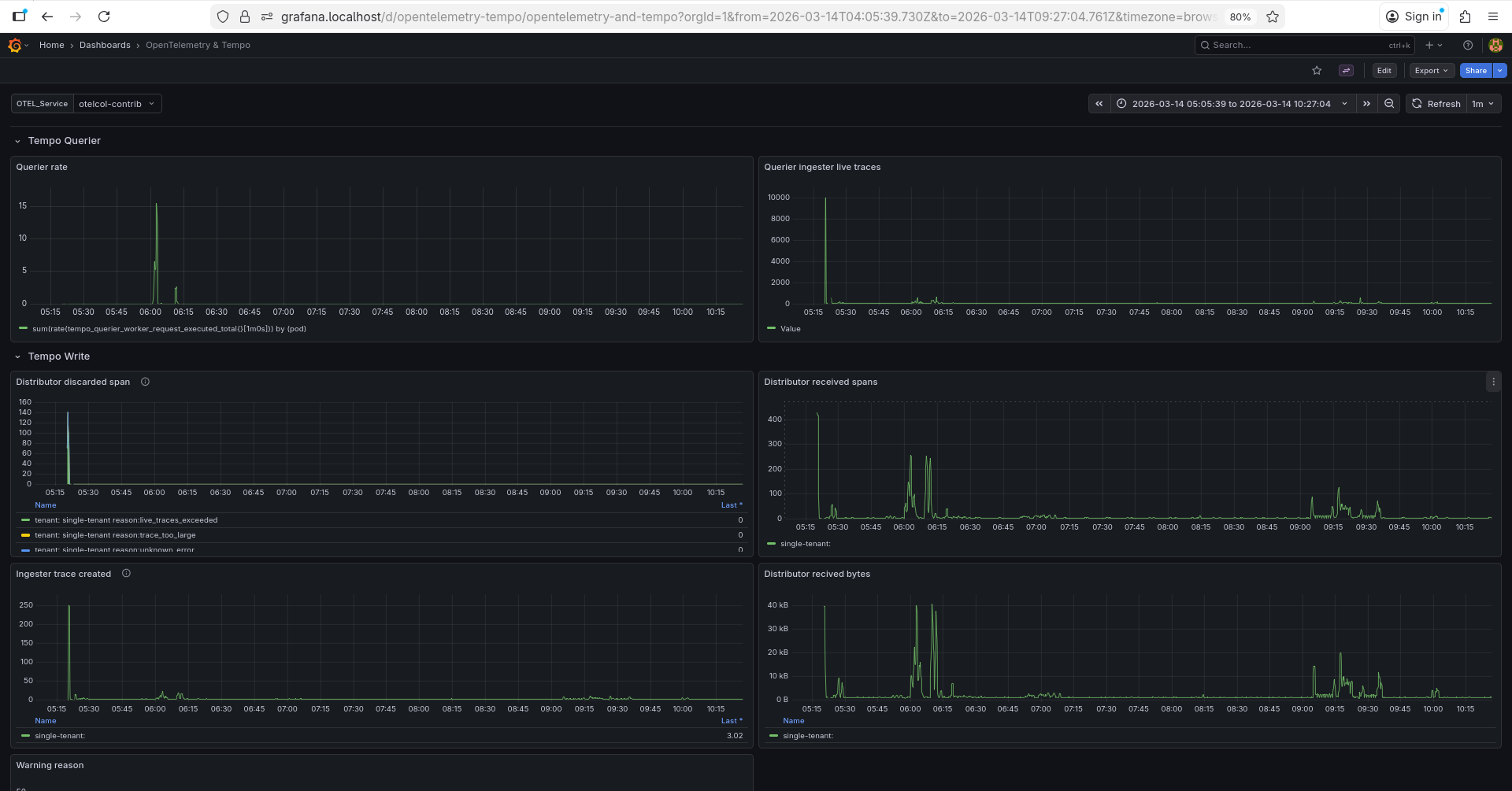Click the blue Share button
Screen dimensions: 1512x791
(x=1476, y=71)
